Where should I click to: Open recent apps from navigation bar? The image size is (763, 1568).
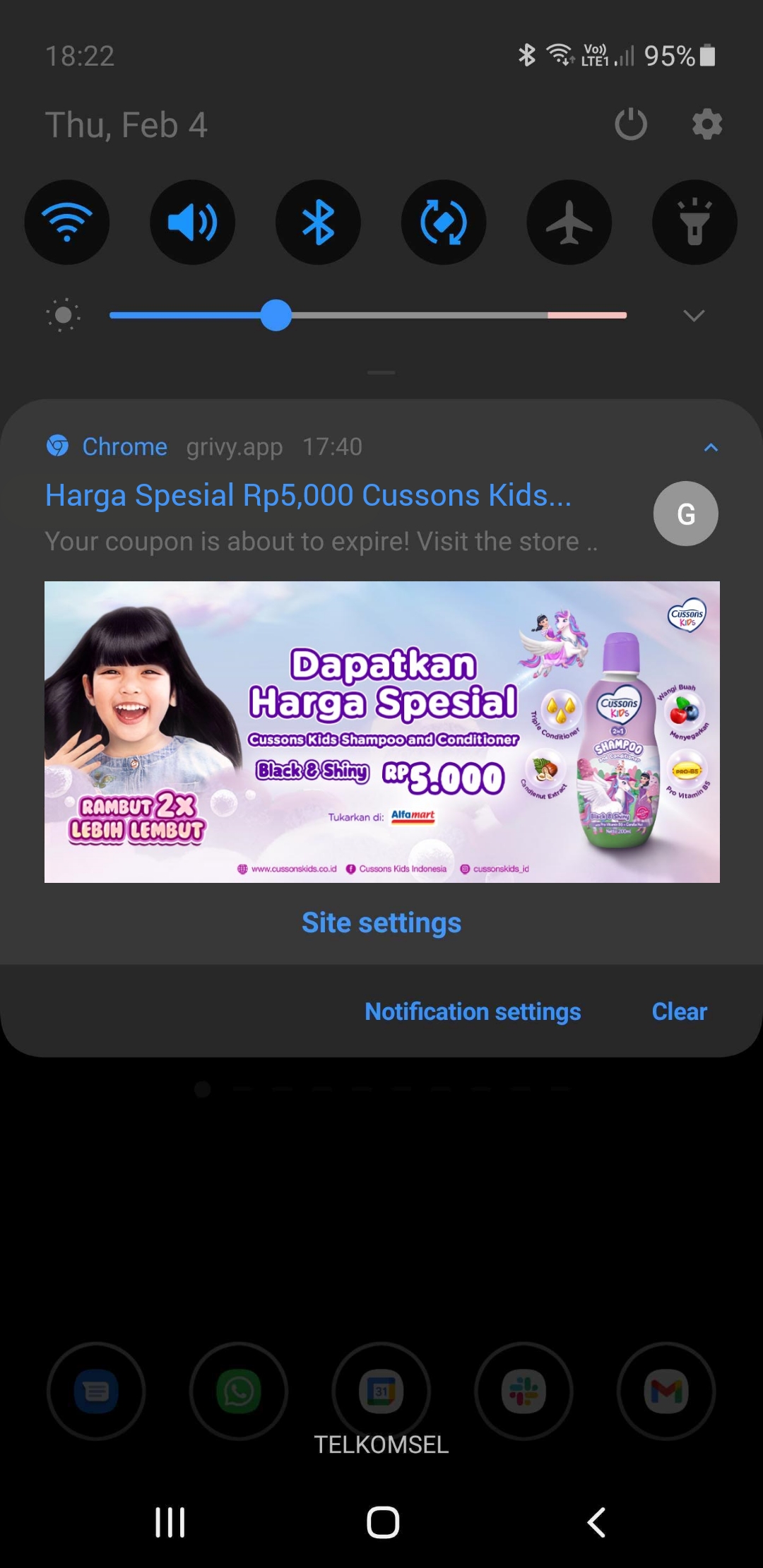pyautogui.click(x=170, y=1522)
